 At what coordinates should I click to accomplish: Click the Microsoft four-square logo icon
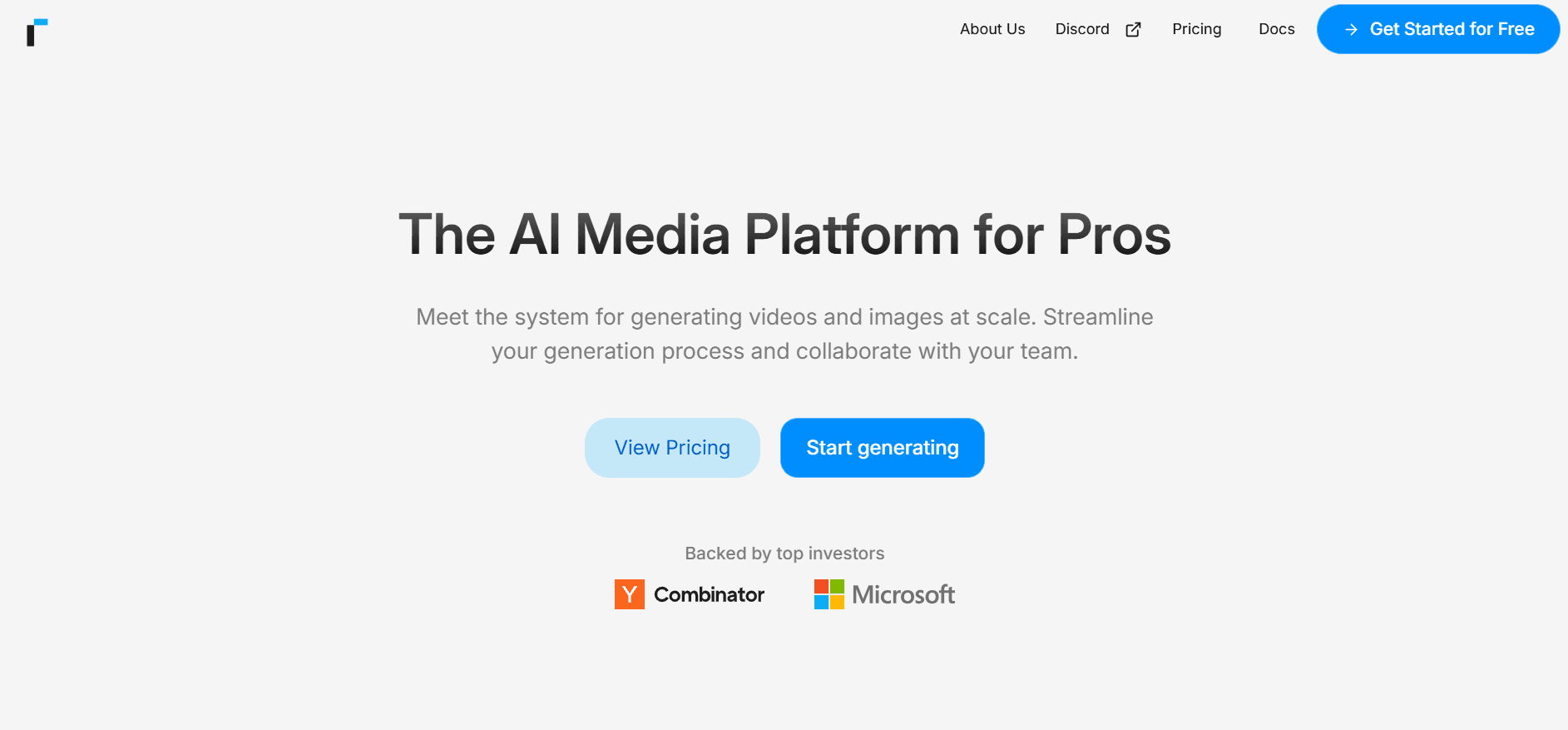(x=829, y=593)
